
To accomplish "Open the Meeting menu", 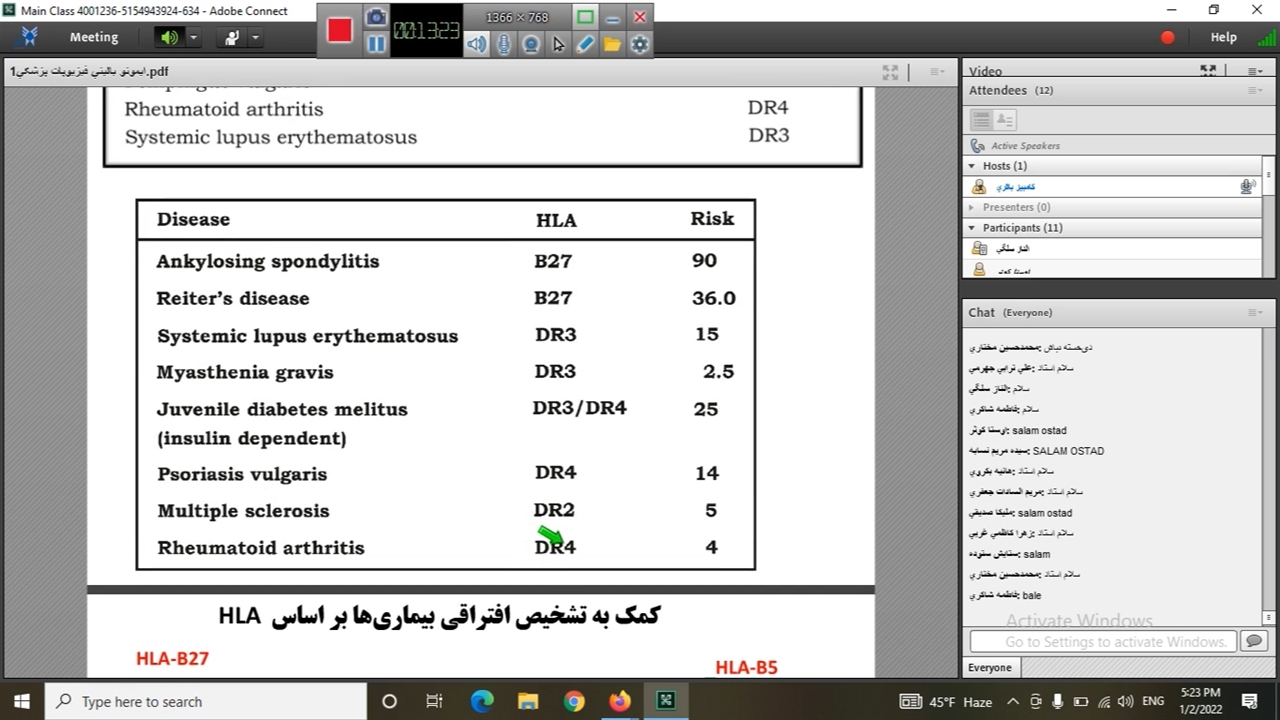I will 94,37.
